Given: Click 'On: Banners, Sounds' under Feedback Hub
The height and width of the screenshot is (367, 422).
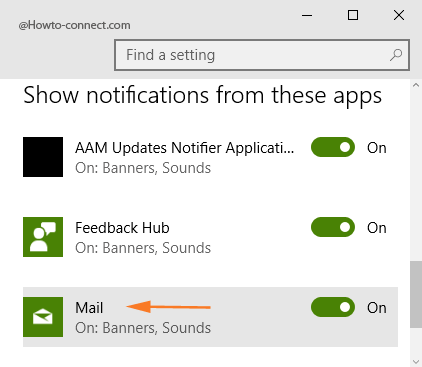Looking at the screenshot, I should 143,248.
